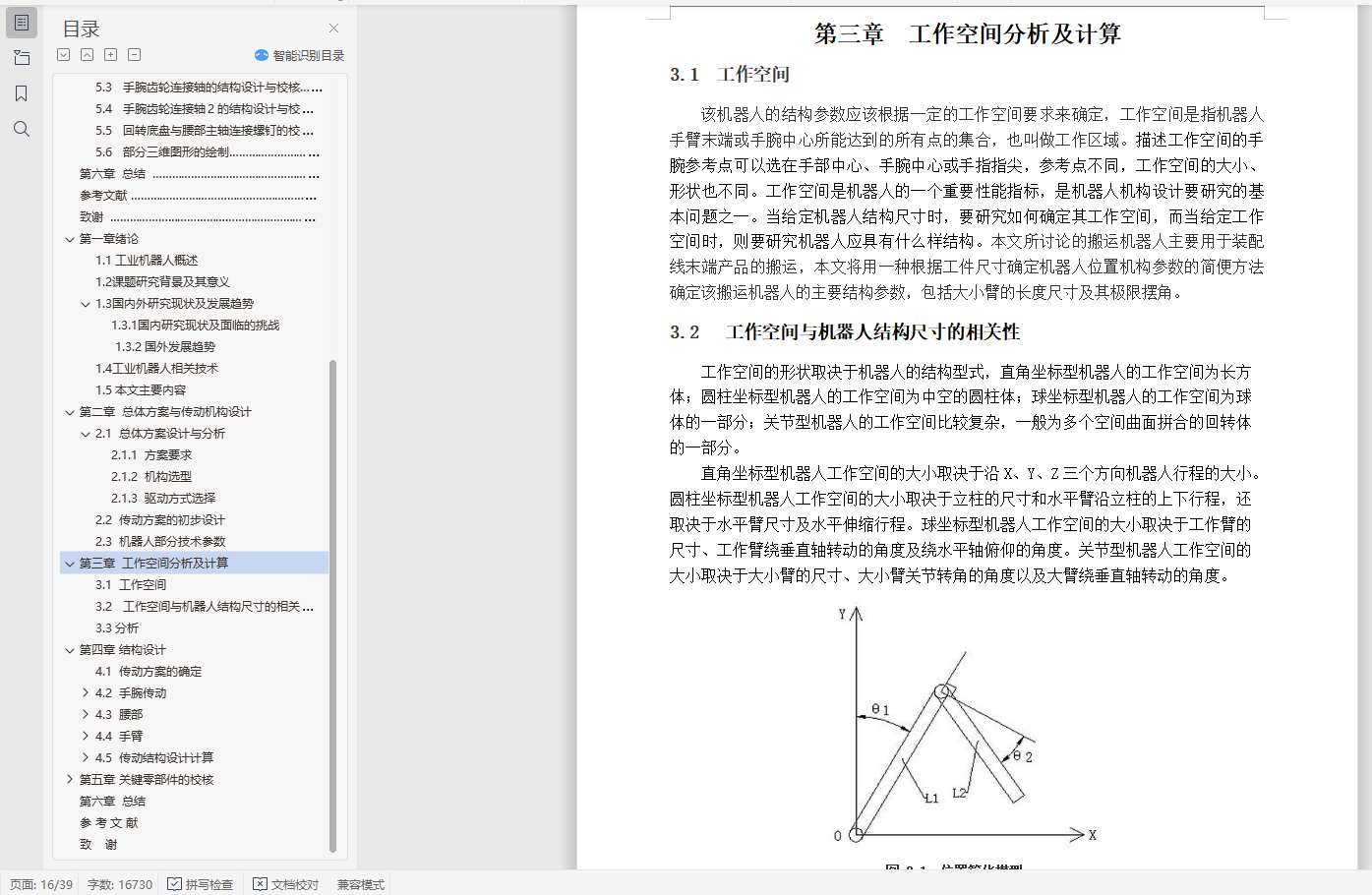The width and height of the screenshot is (1372, 895).
Task: Expand the 第五章 关键零部件的校核 node
Action: pos(70,780)
